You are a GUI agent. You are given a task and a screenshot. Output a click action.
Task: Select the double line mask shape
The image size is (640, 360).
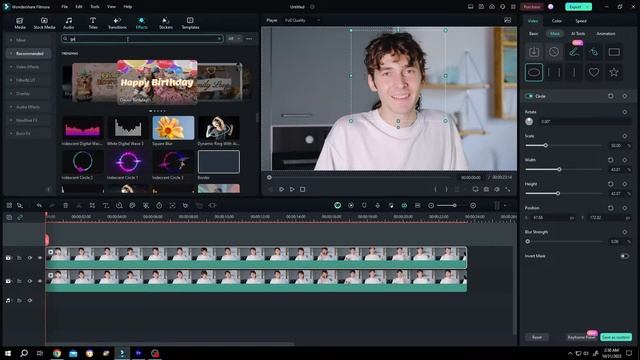pos(554,73)
